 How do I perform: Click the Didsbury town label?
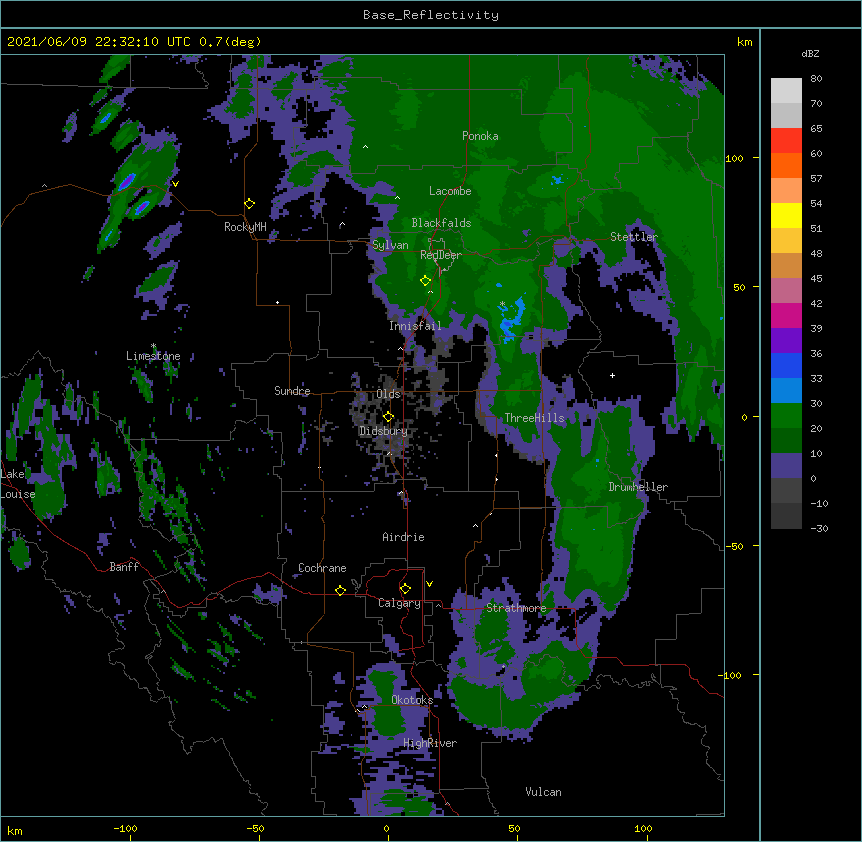click(383, 431)
